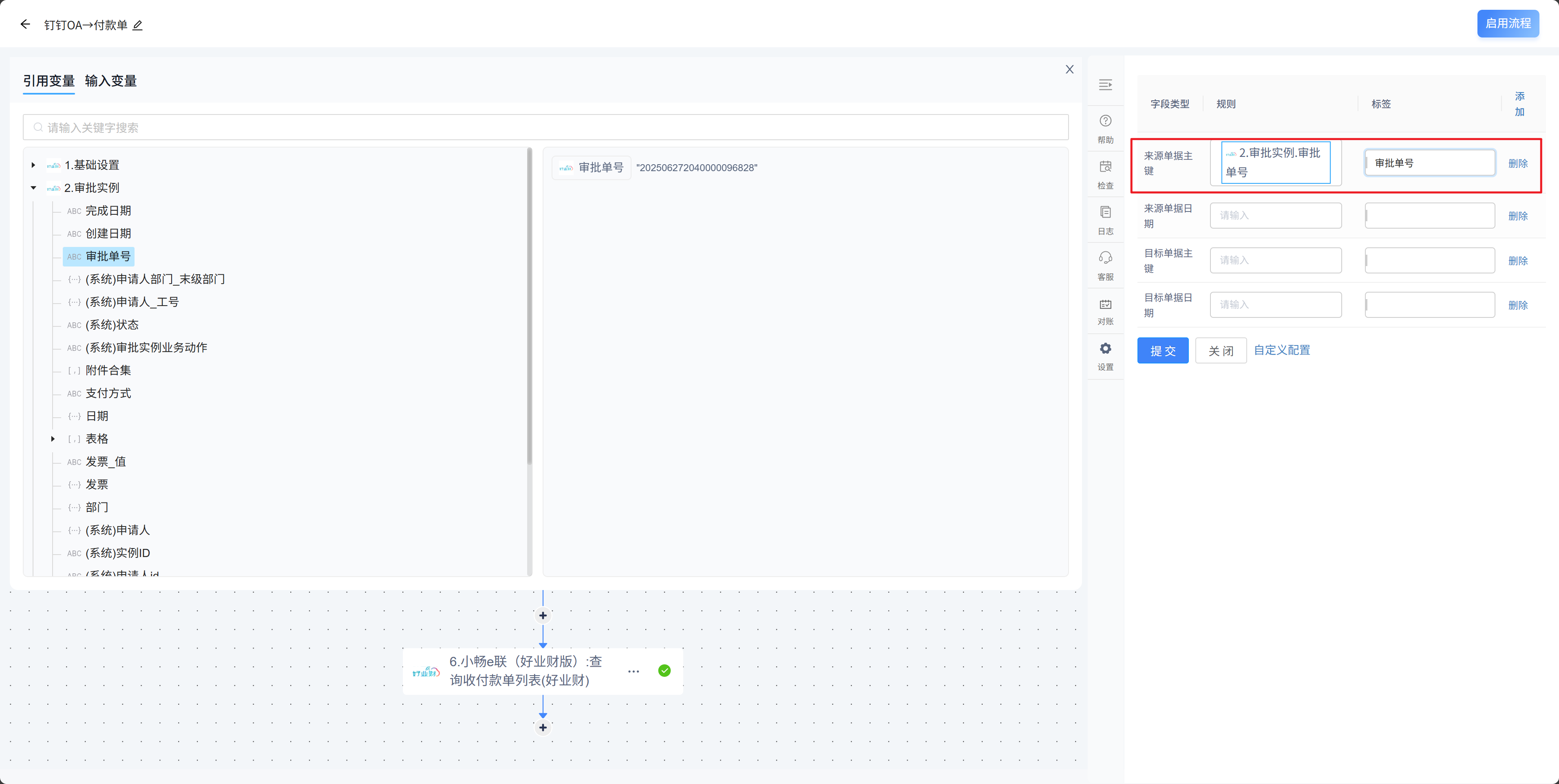
Task: Switch to the 输入变量 tab
Action: click(111, 81)
